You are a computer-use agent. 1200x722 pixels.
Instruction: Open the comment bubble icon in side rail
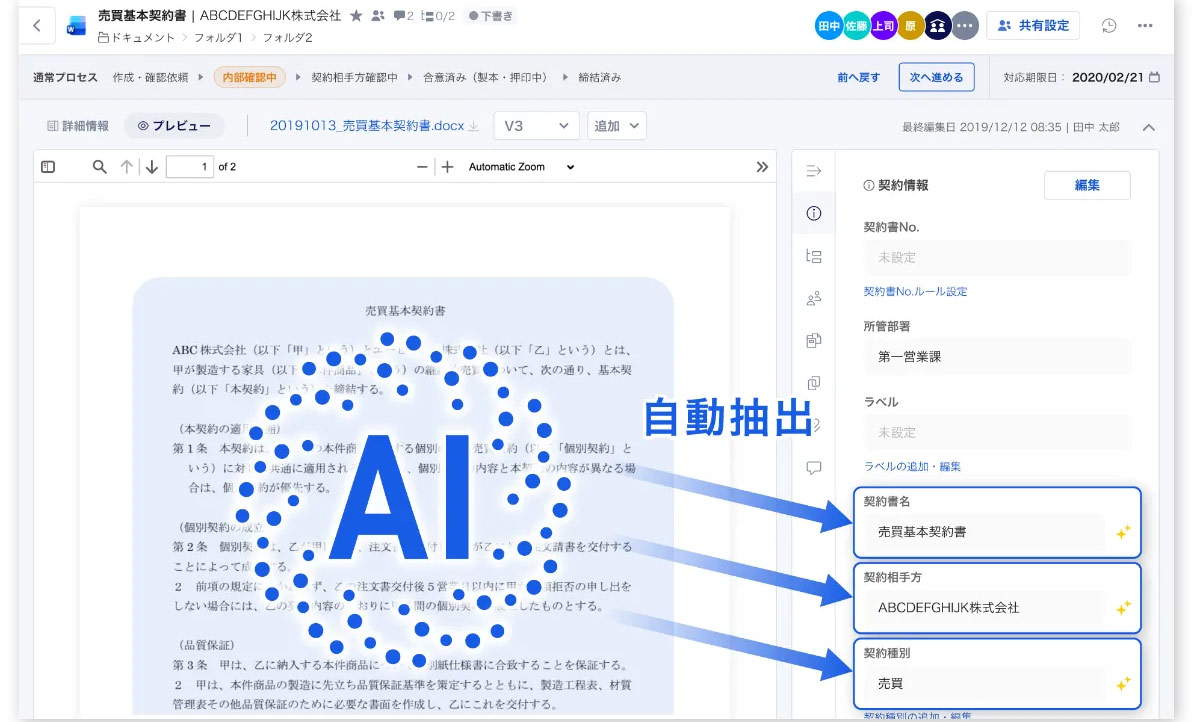pos(813,467)
